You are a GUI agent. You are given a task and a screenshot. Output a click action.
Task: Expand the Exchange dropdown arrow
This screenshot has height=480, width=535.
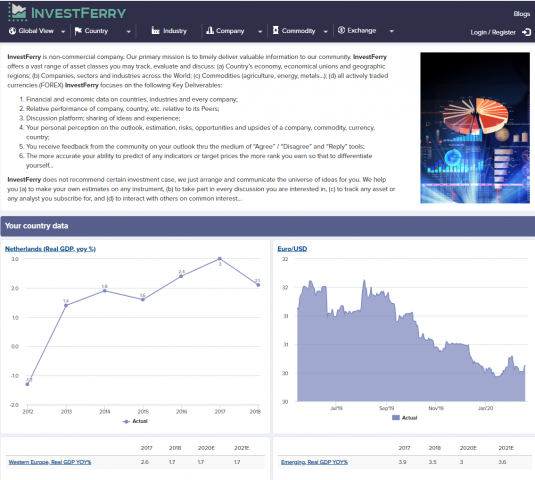[x=391, y=31]
